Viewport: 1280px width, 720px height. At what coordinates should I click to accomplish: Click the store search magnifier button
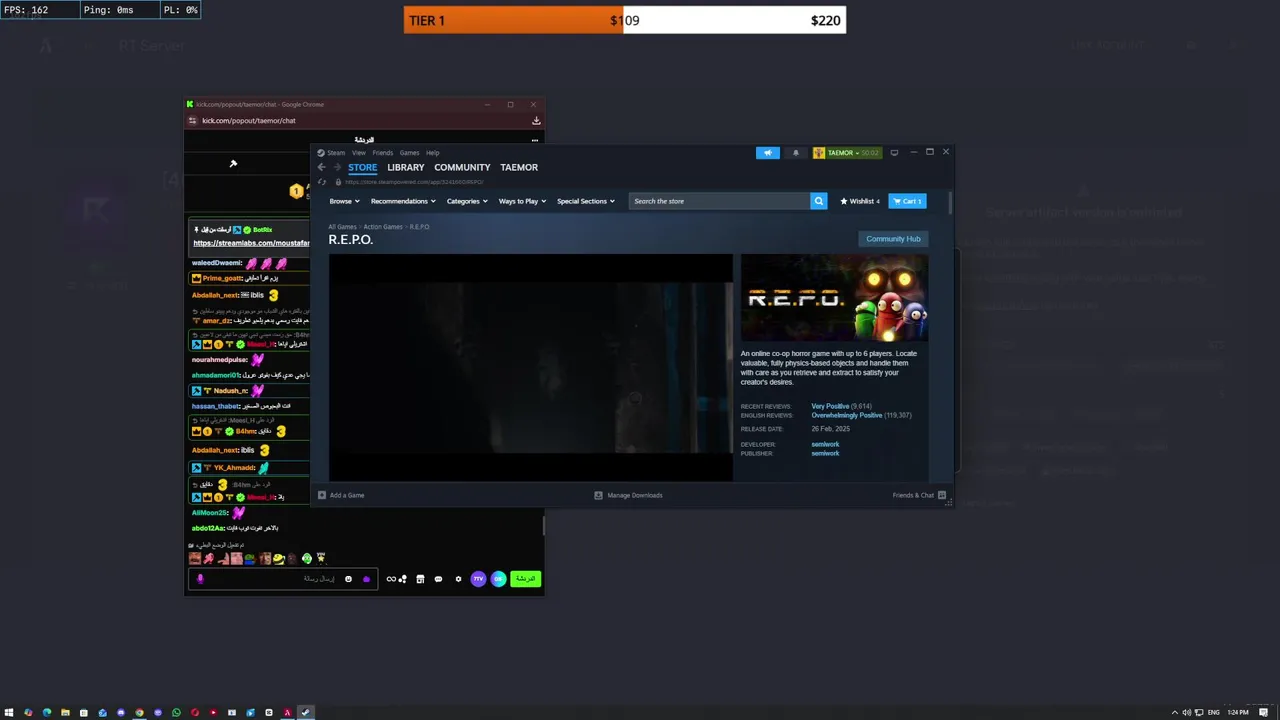point(818,201)
